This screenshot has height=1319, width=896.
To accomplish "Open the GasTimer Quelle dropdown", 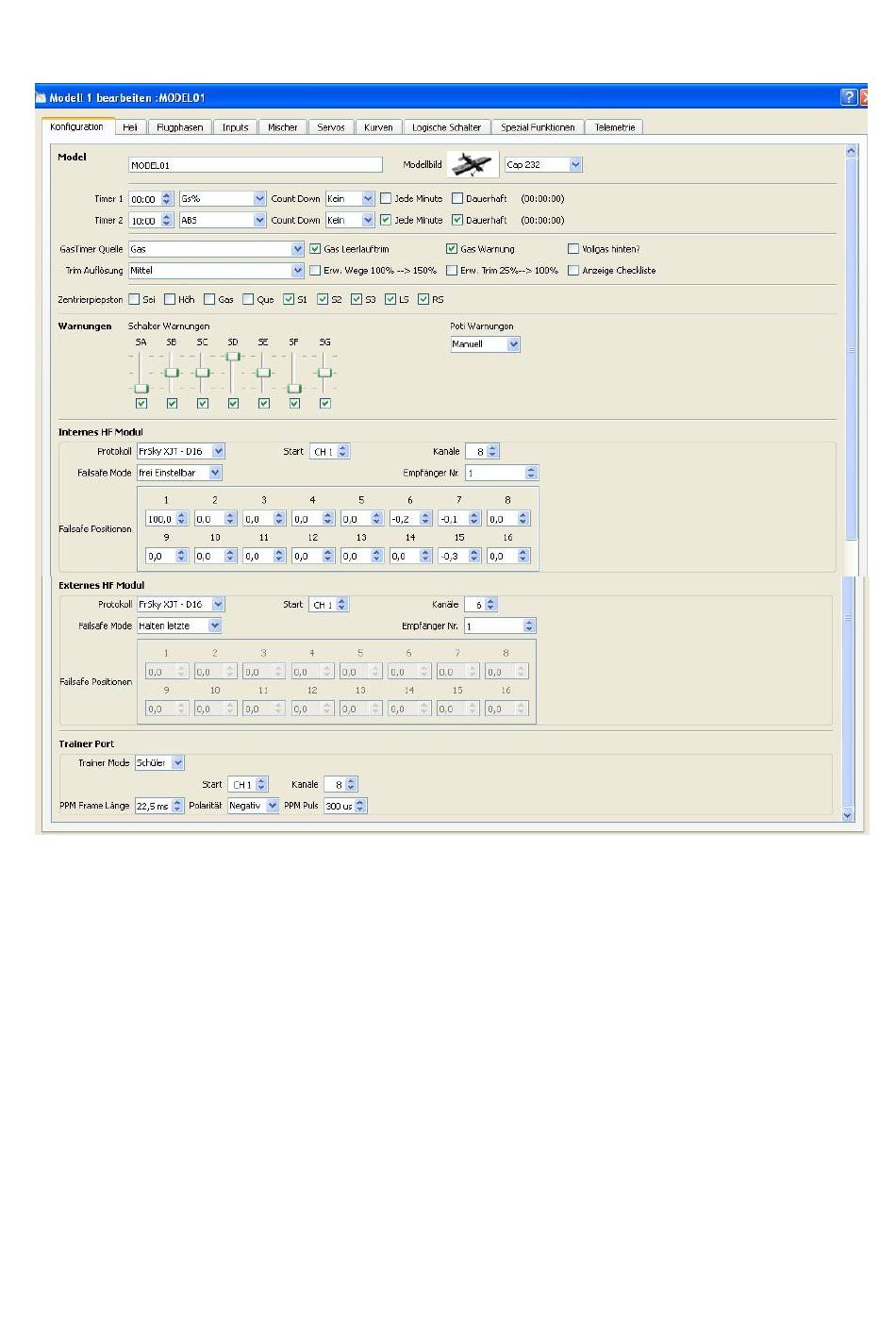I will (x=216, y=250).
